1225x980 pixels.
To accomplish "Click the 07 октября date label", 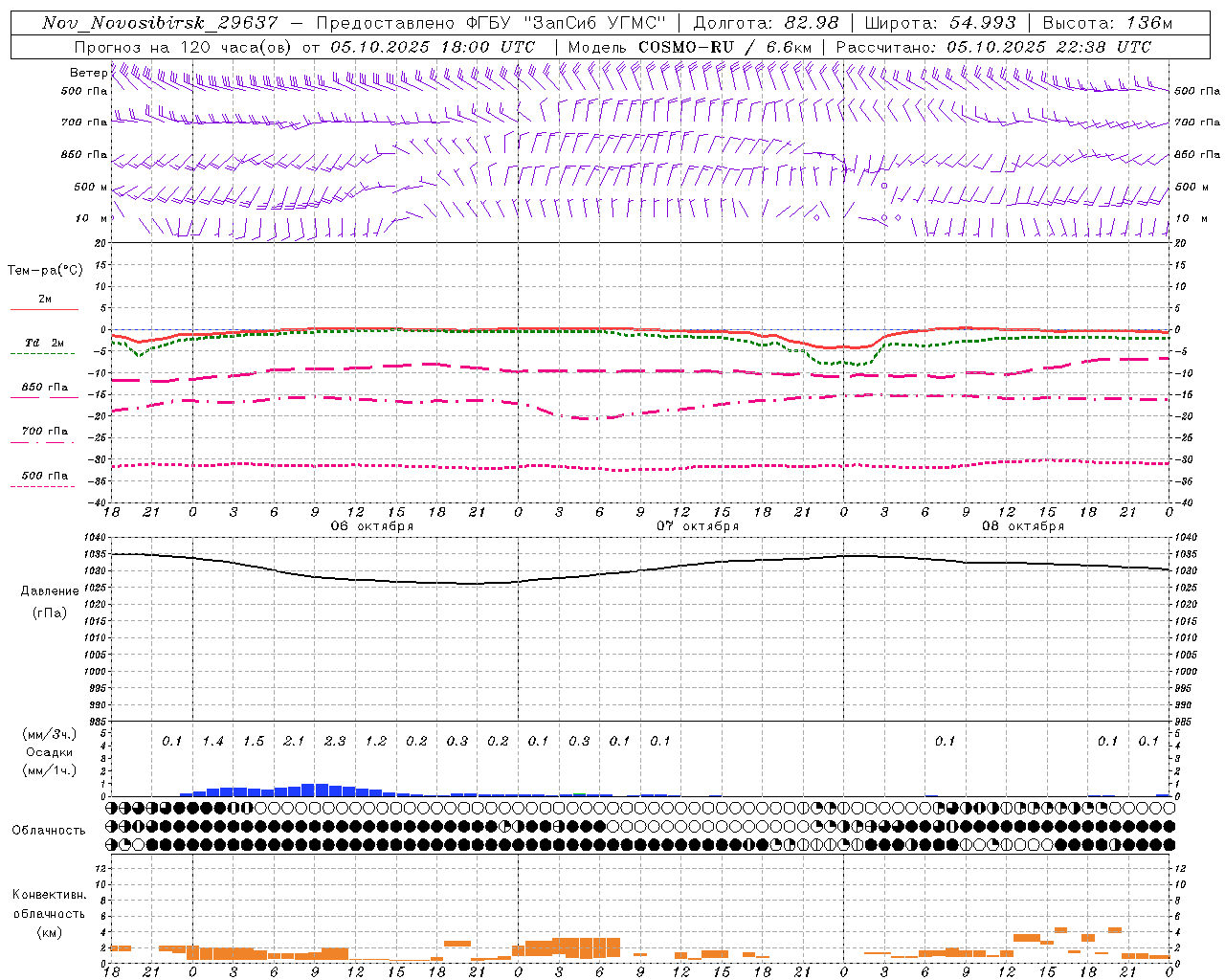I will (698, 526).
